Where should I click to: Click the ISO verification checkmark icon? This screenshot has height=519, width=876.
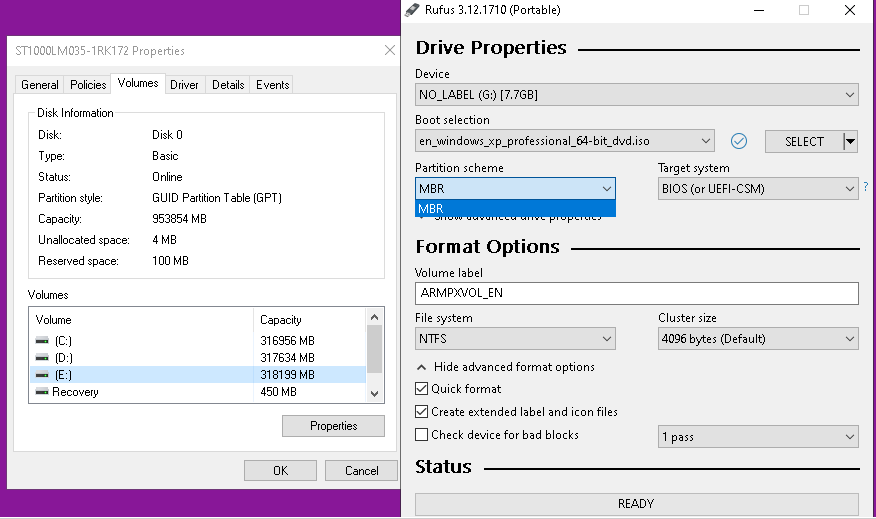[x=739, y=141]
